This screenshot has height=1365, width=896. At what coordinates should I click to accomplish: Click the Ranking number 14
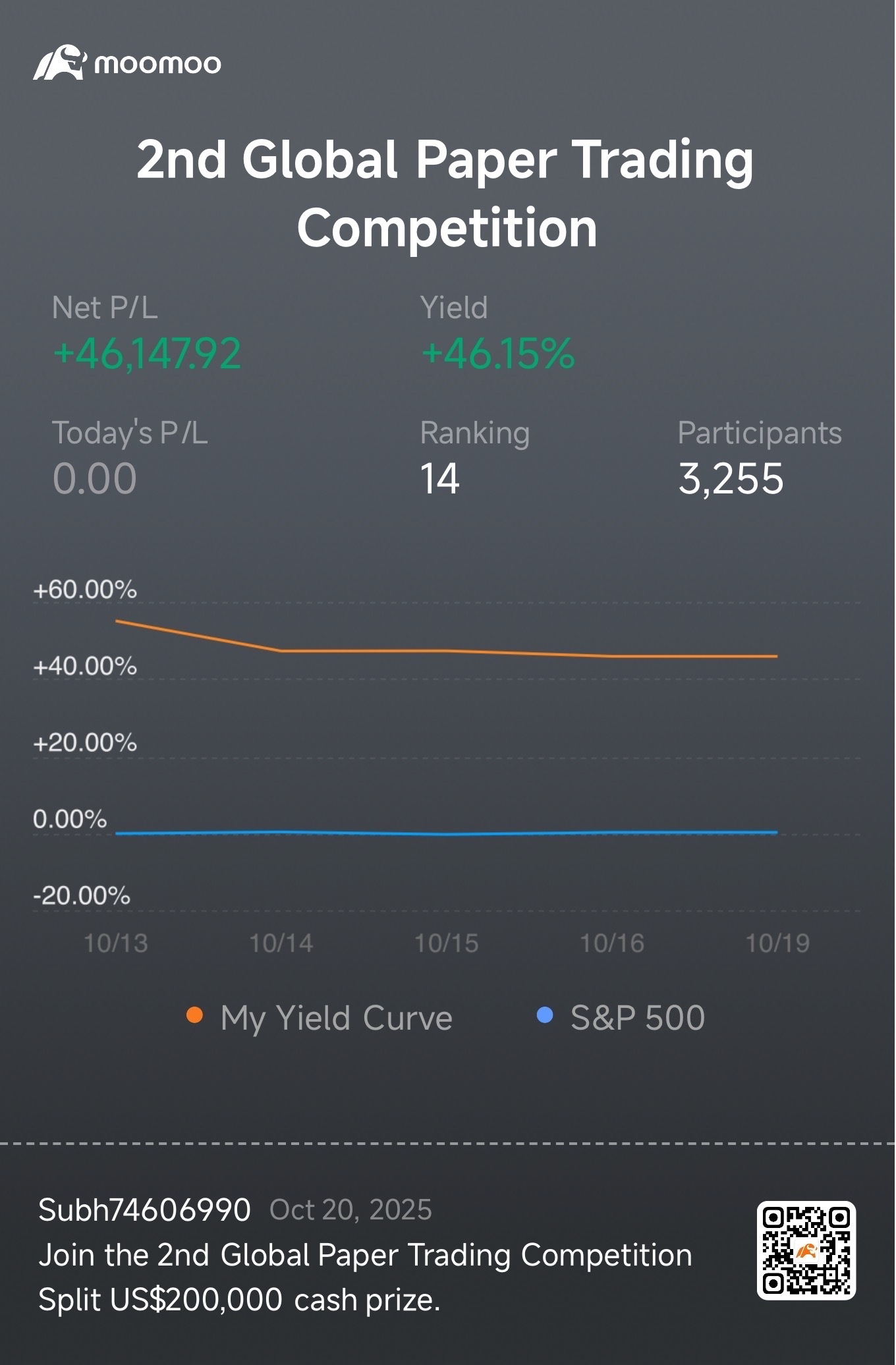coord(440,479)
